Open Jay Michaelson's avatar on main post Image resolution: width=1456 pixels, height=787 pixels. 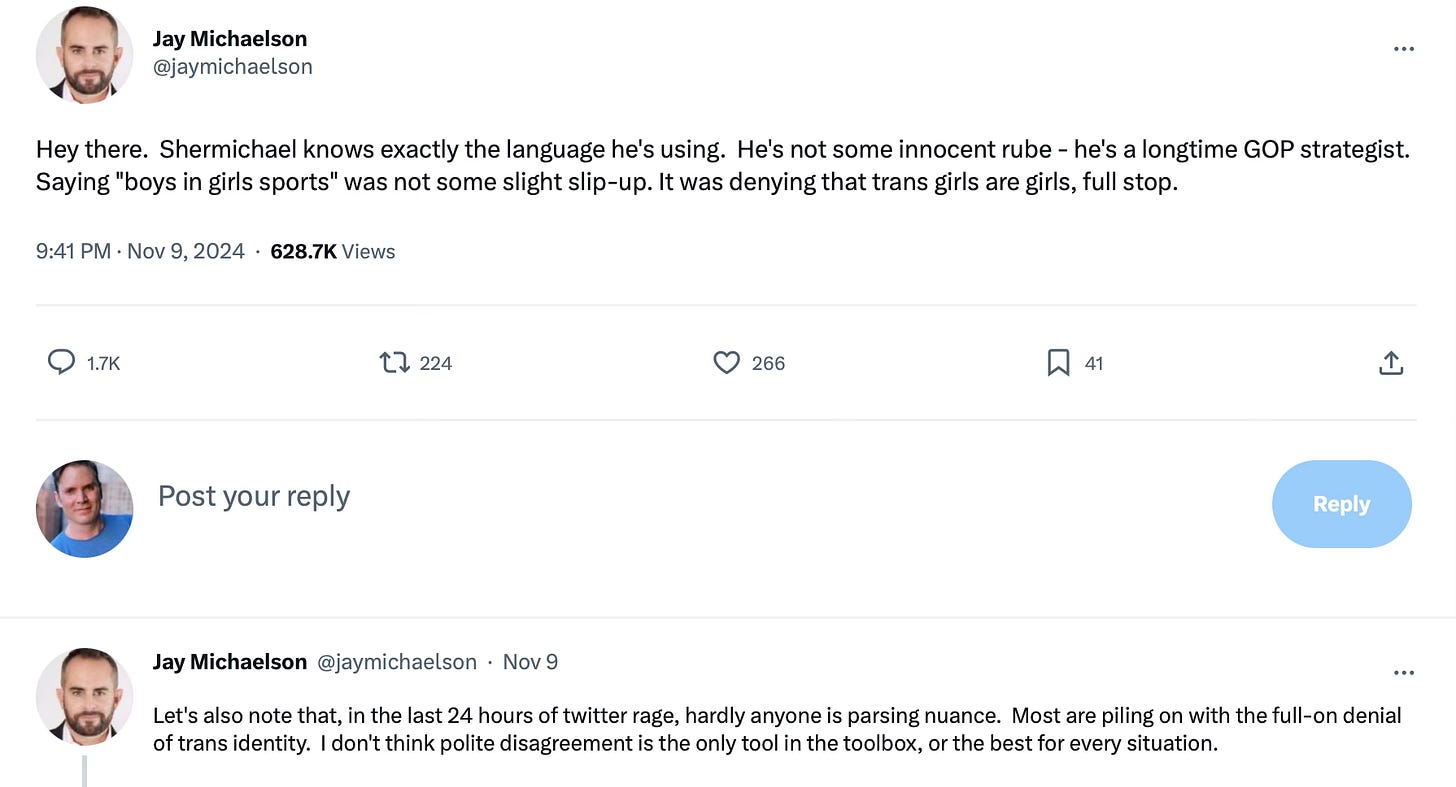[84, 55]
